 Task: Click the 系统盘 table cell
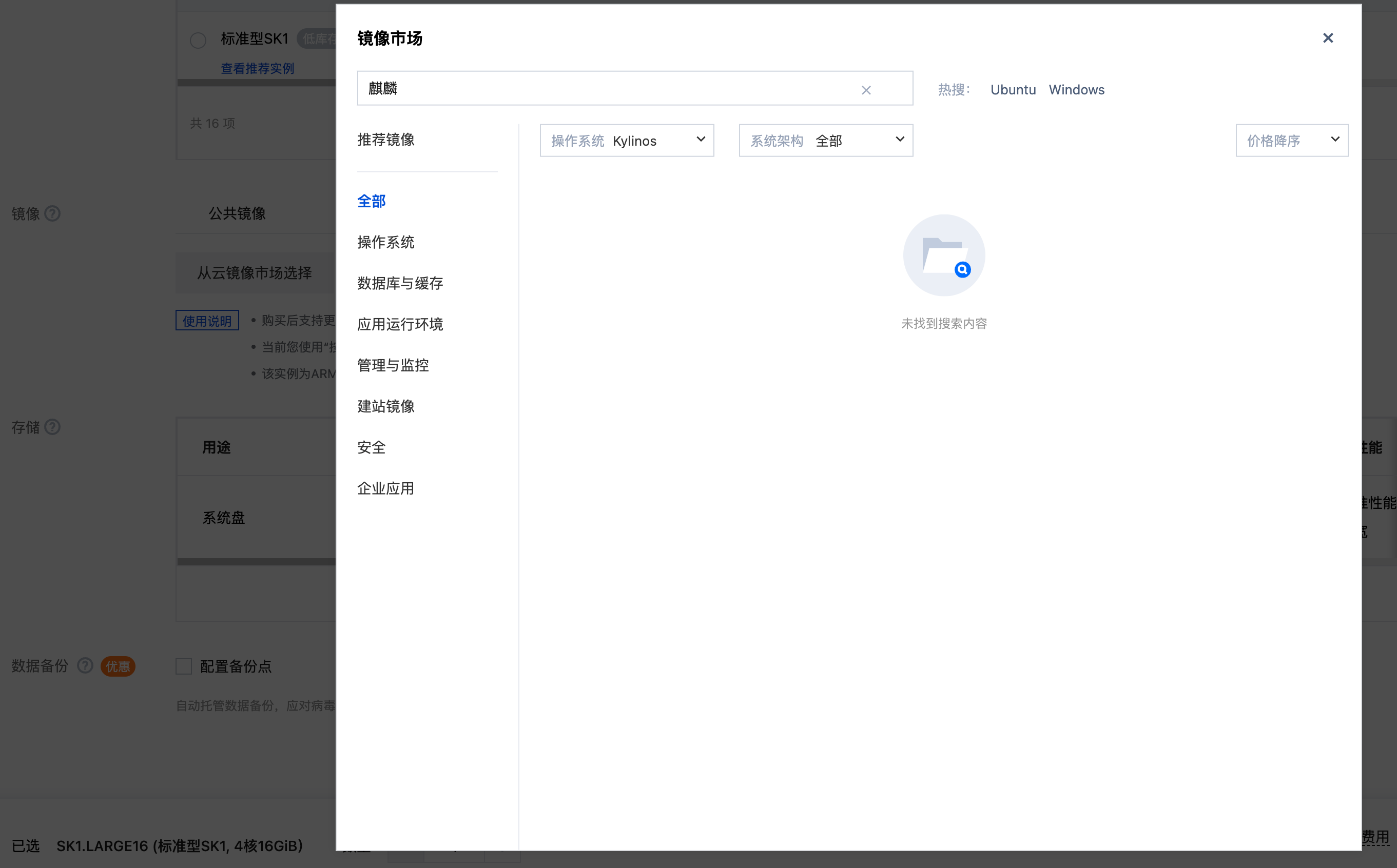click(224, 518)
